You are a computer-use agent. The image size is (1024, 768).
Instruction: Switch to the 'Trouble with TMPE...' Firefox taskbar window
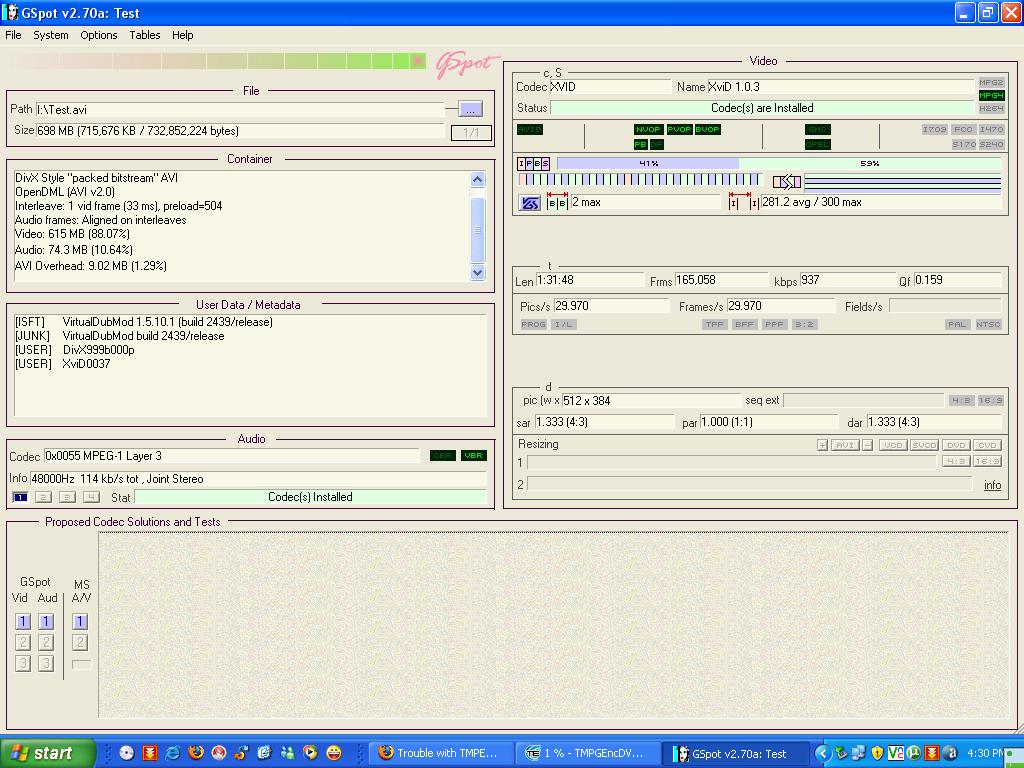[441, 754]
